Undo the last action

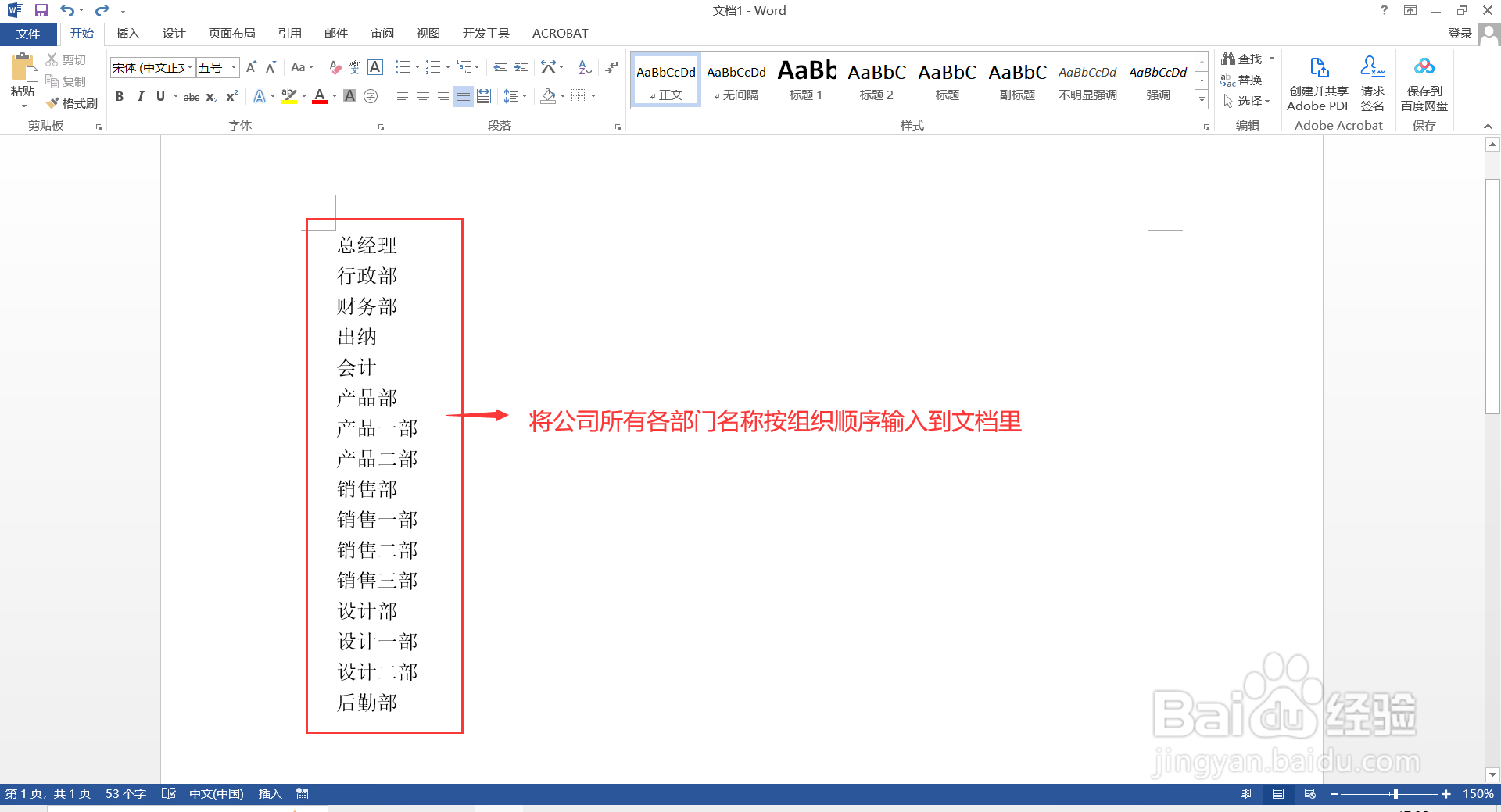[67, 10]
